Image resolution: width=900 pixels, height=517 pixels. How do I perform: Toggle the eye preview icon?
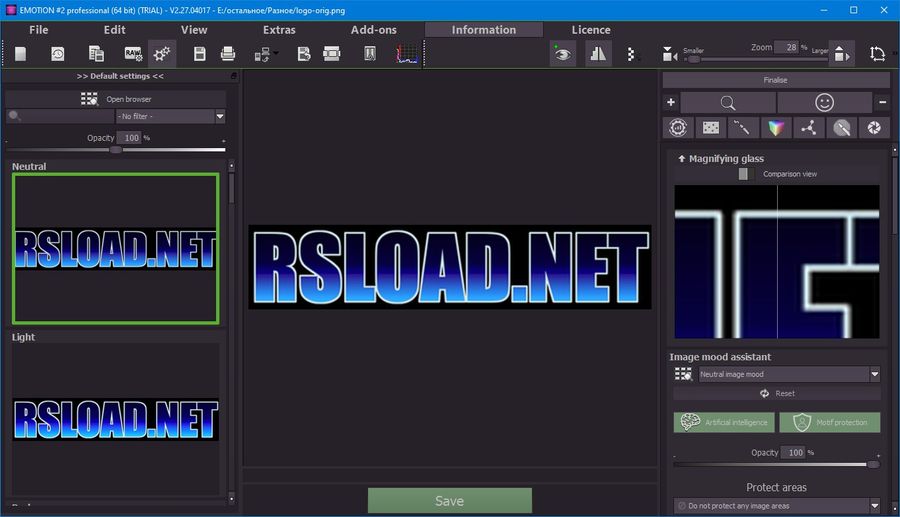(x=563, y=54)
